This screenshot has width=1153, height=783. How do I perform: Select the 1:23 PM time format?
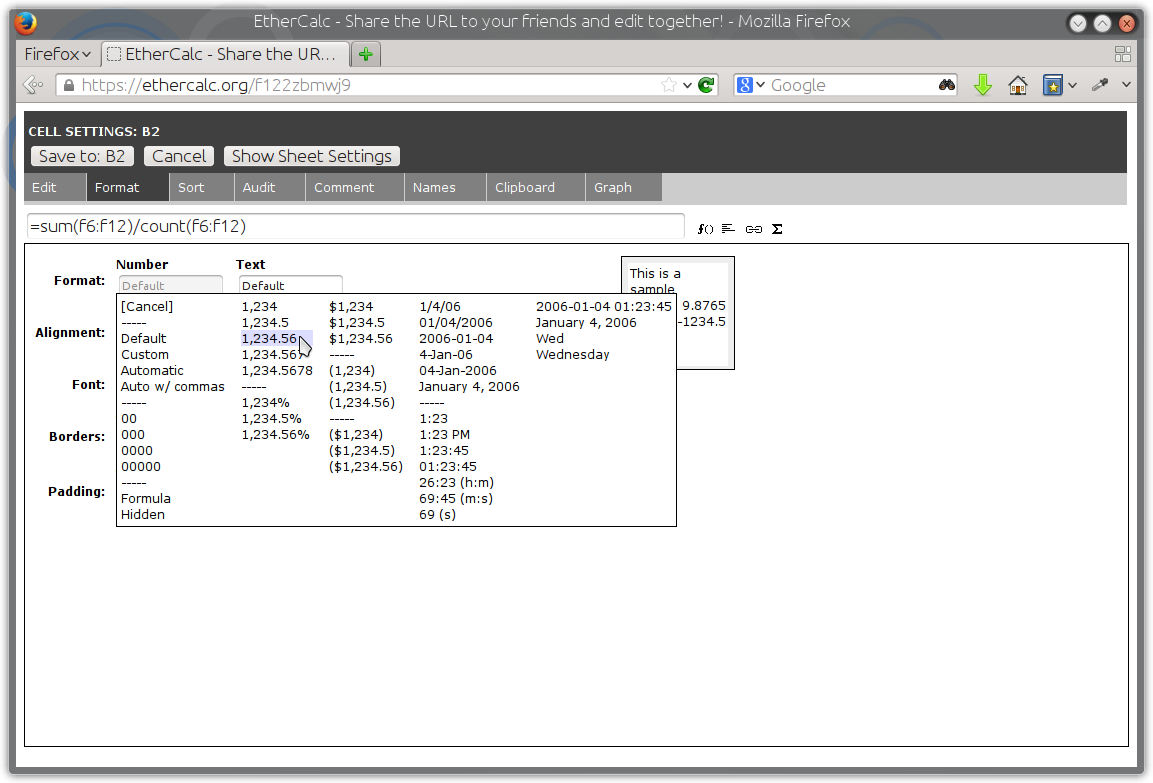pyautogui.click(x=444, y=435)
